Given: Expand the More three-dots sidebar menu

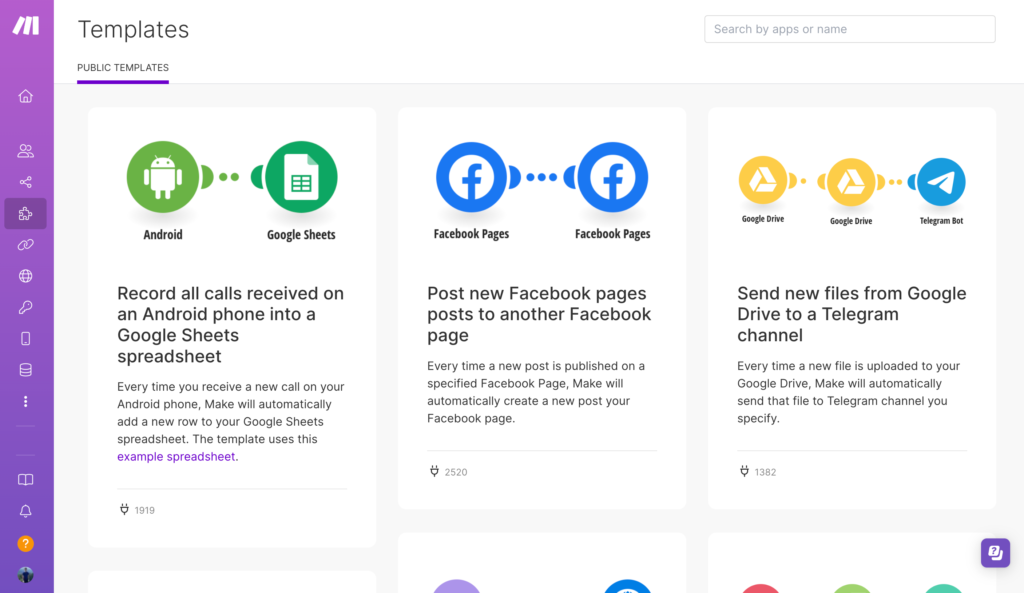Looking at the screenshot, I should coord(25,402).
